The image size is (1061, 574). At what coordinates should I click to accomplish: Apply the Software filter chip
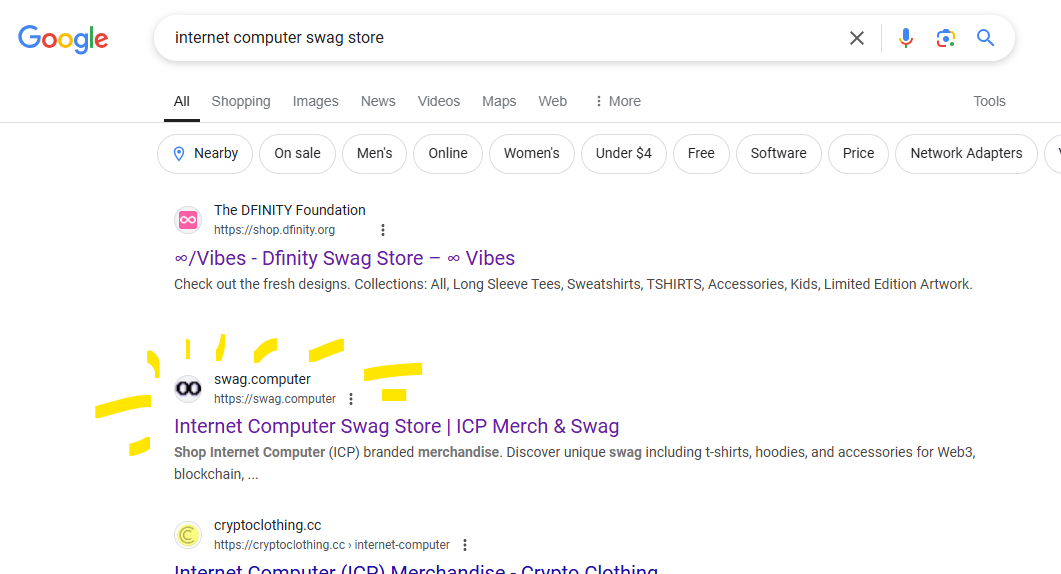pos(778,154)
